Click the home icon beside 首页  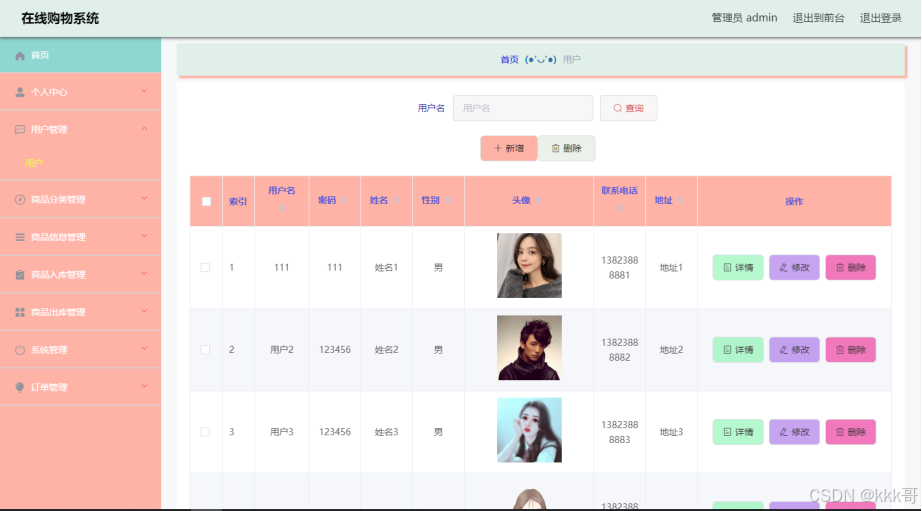tap(20, 56)
